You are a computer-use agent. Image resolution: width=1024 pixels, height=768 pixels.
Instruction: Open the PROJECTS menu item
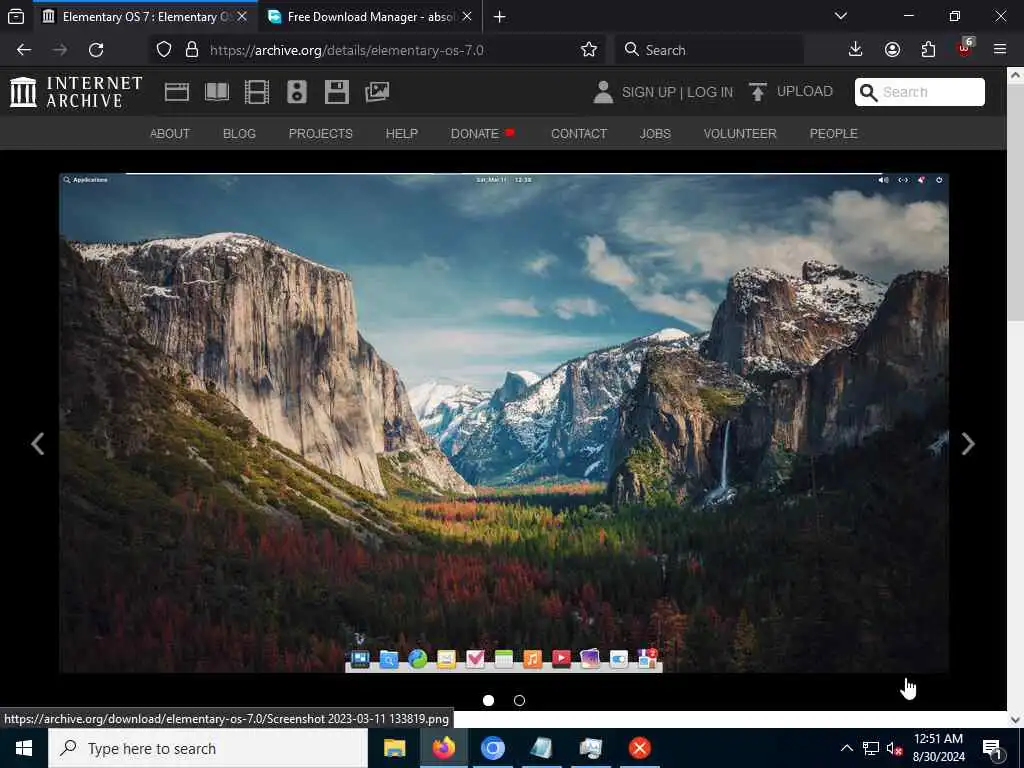pyautogui.click(x=321, y=133)
